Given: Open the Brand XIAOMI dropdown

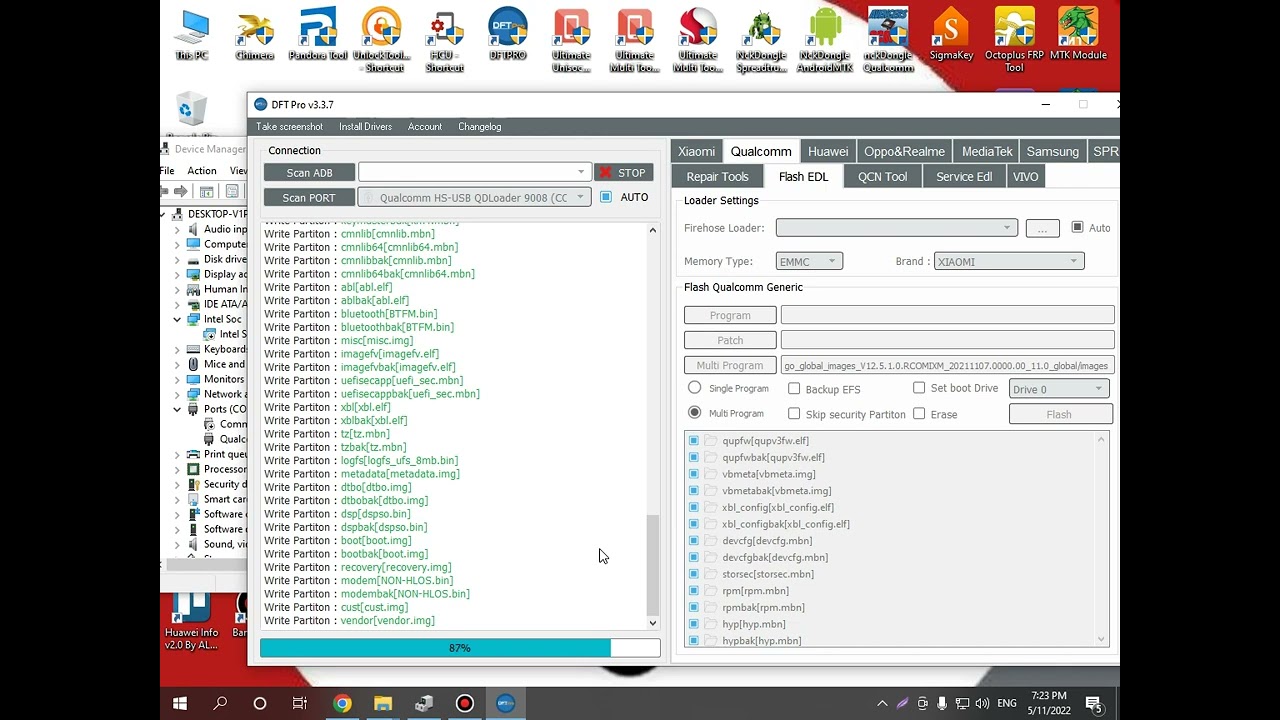Looking at the screenshot, I should (x=1009, y=261).
